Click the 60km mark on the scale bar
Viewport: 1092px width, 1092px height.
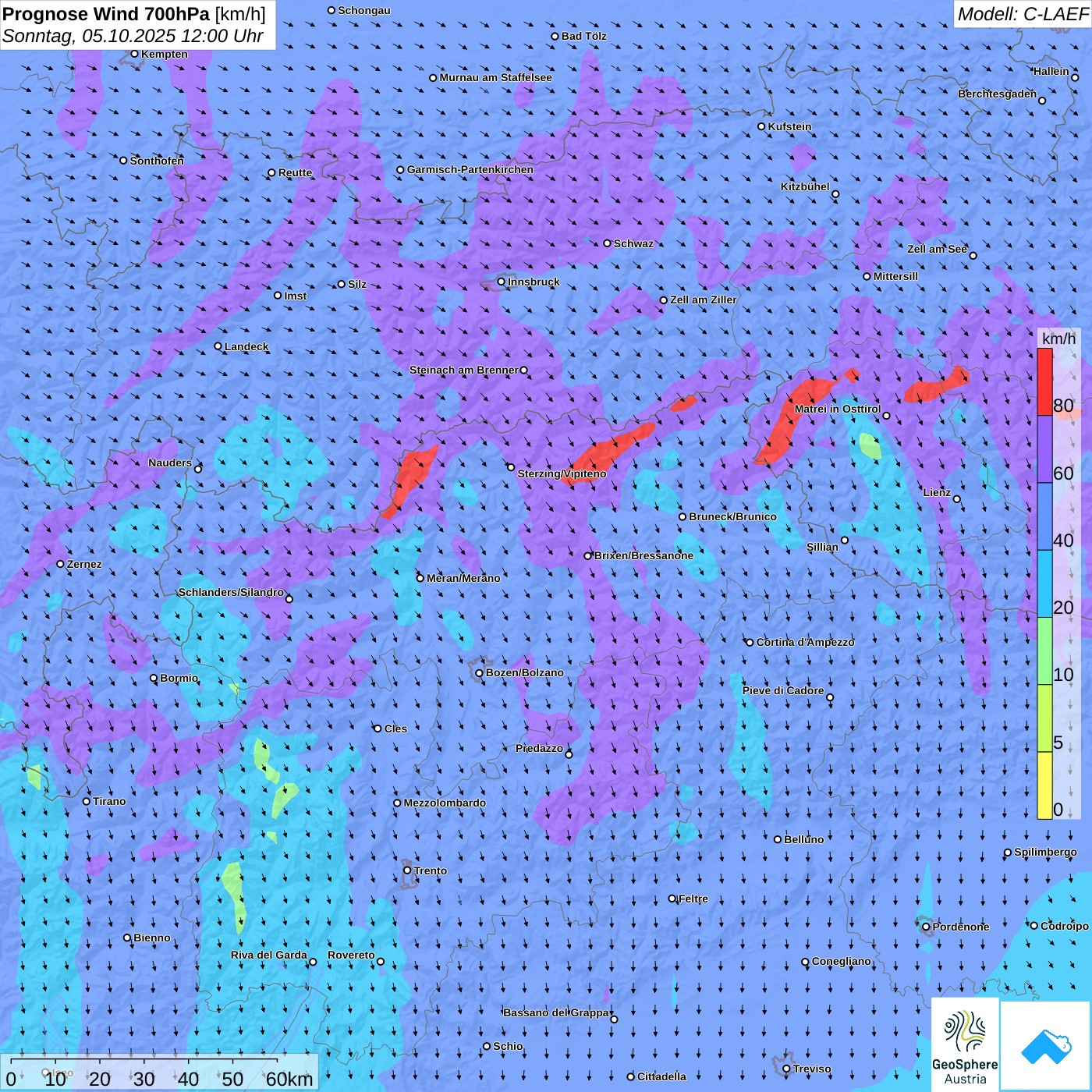point(289,1079)
